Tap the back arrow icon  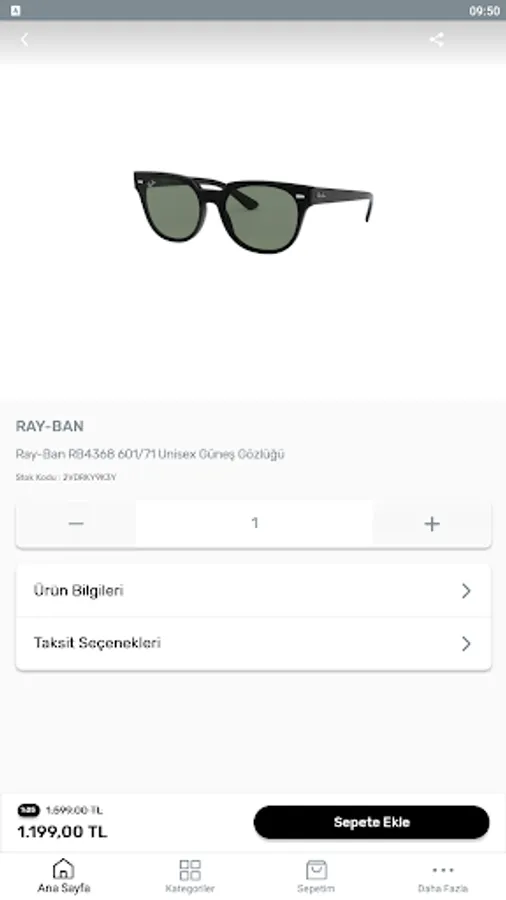[25, 40]
